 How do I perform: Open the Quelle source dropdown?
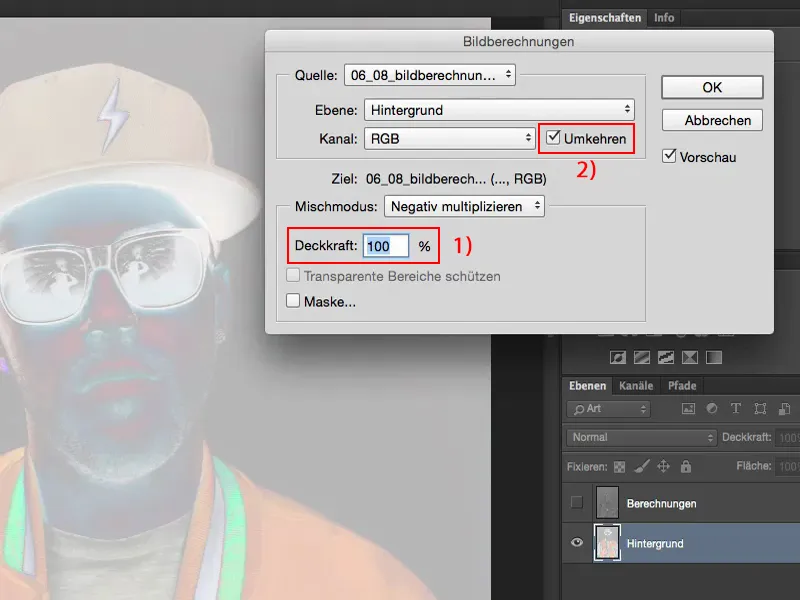pos(430,75)
